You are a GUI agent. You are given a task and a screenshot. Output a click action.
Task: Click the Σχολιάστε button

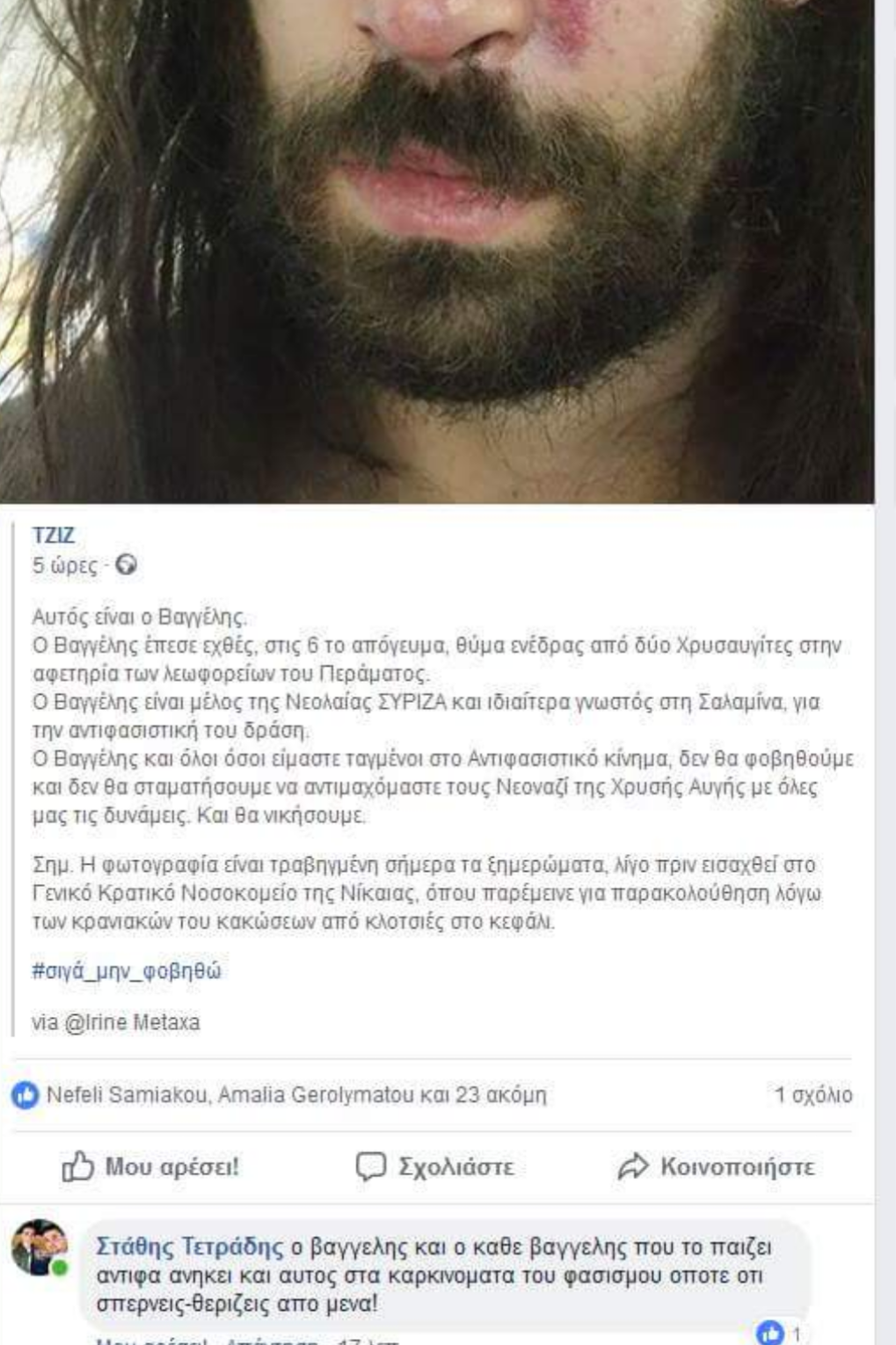(435, 1167)
